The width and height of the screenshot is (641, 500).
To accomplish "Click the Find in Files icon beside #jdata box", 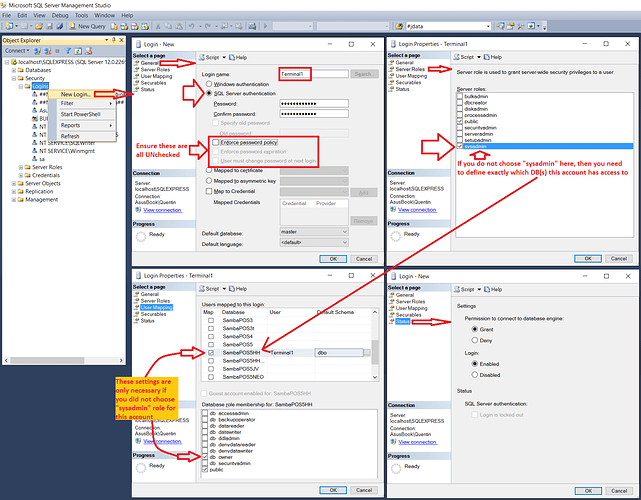I will click(399, 26).
